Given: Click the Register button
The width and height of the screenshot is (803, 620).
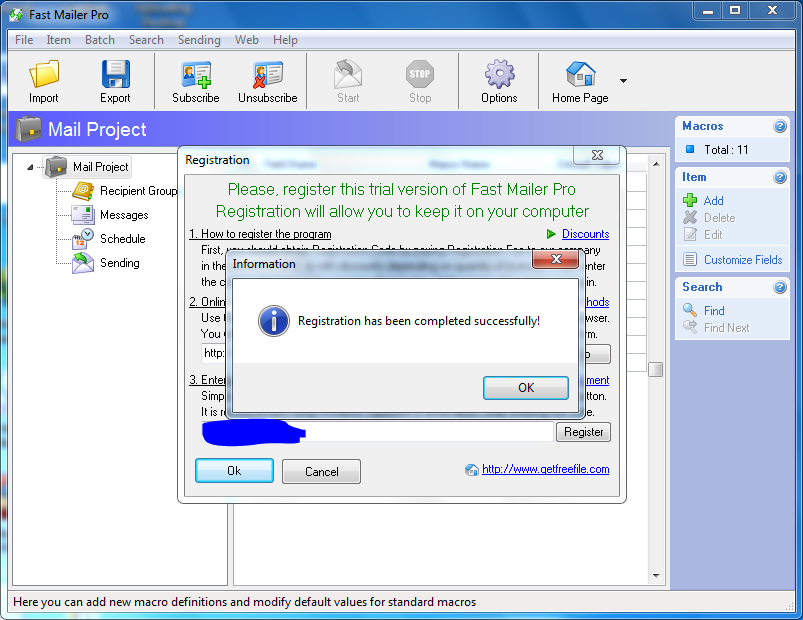Looking at the screenshot, I should click(x=583, y=432).
